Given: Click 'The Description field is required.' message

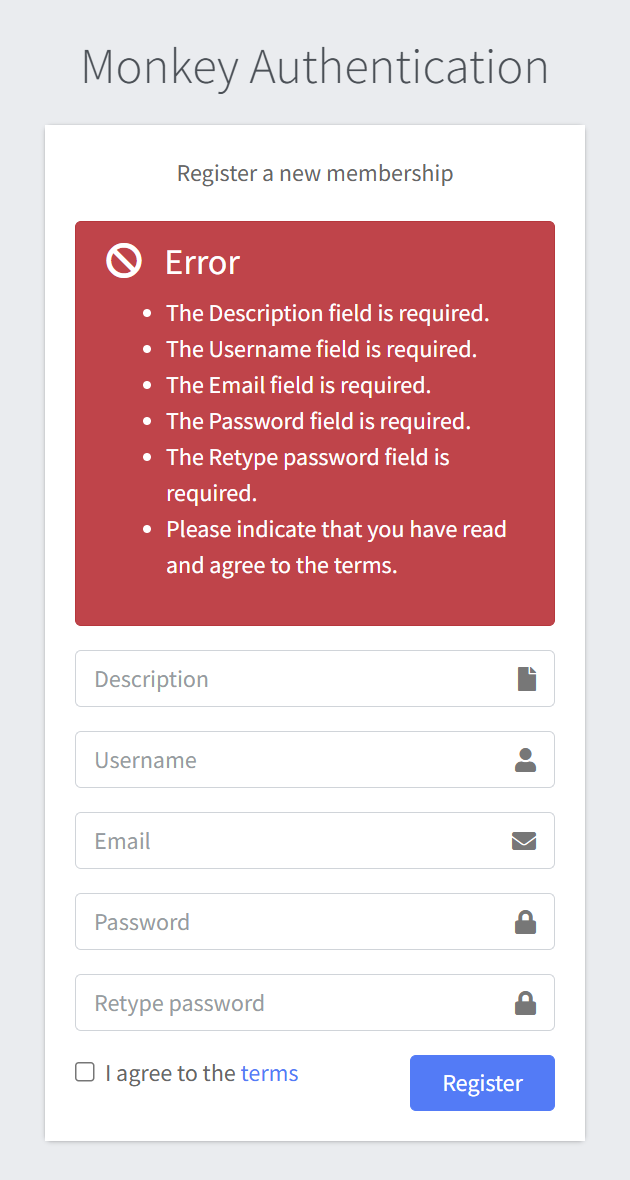Looking at the screenshot, I should 328,313.
